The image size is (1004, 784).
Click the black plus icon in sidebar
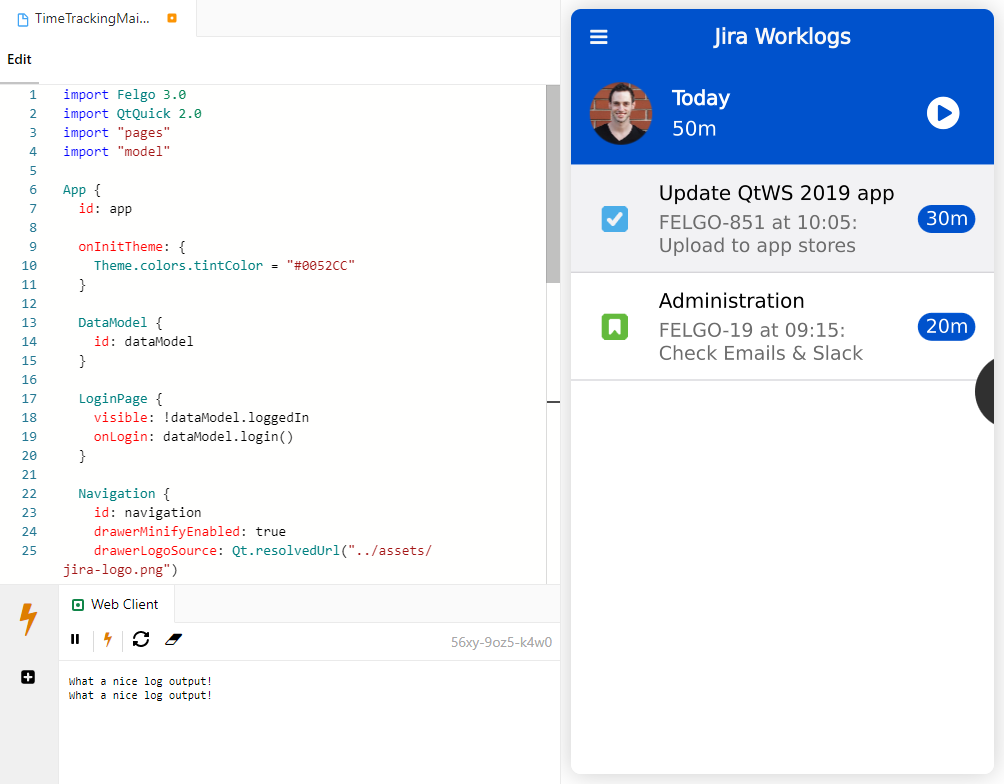(28, 677)
